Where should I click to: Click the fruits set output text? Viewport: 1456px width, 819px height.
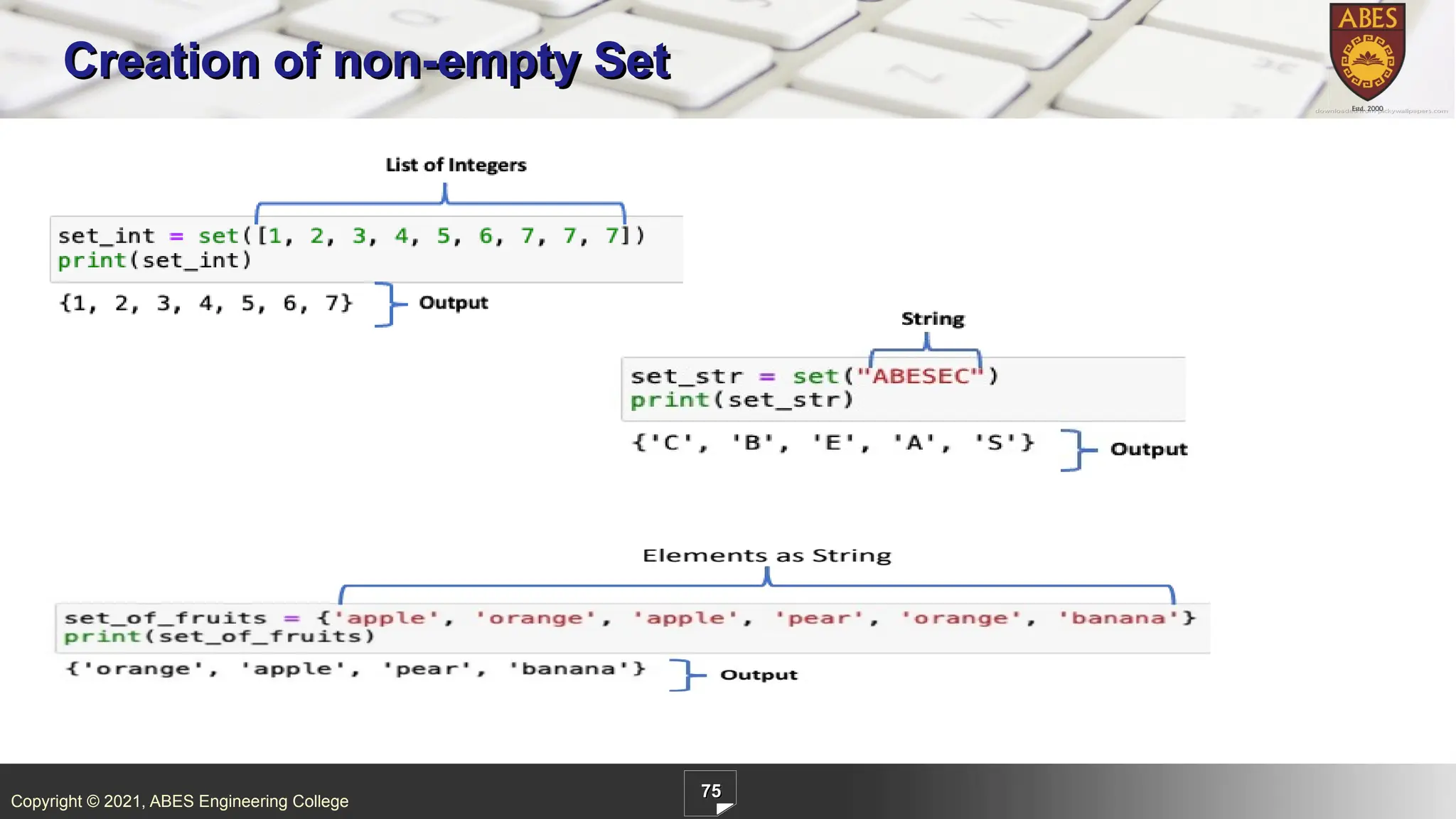355,669
